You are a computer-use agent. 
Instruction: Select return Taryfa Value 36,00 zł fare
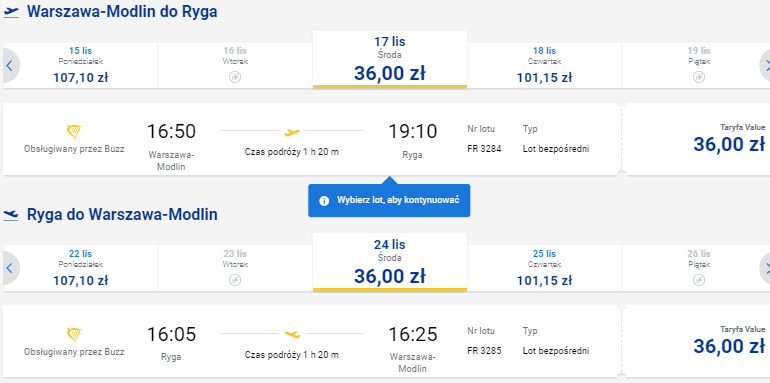(x=698, y=341)
